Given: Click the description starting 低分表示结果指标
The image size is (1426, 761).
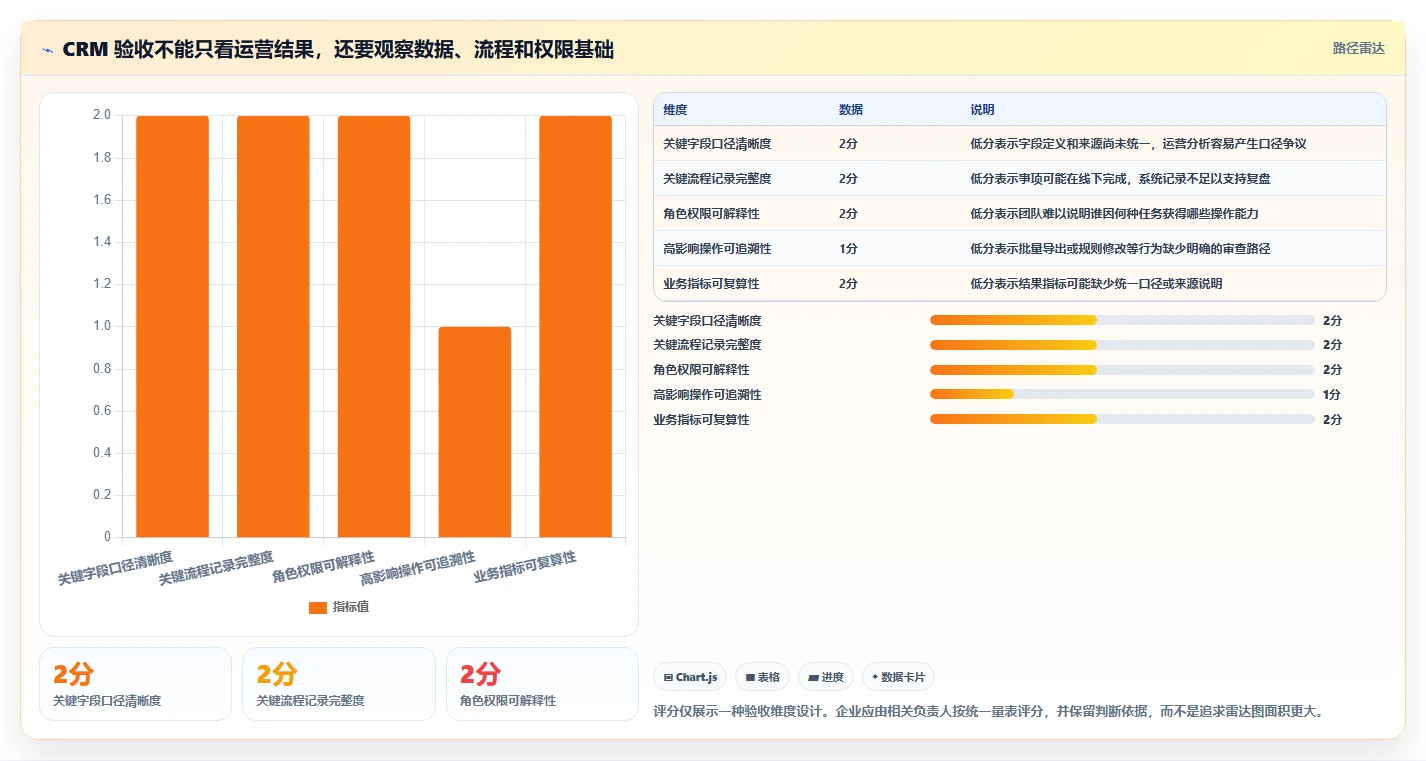Looking at the screenshot, I should coord(1096,284).
